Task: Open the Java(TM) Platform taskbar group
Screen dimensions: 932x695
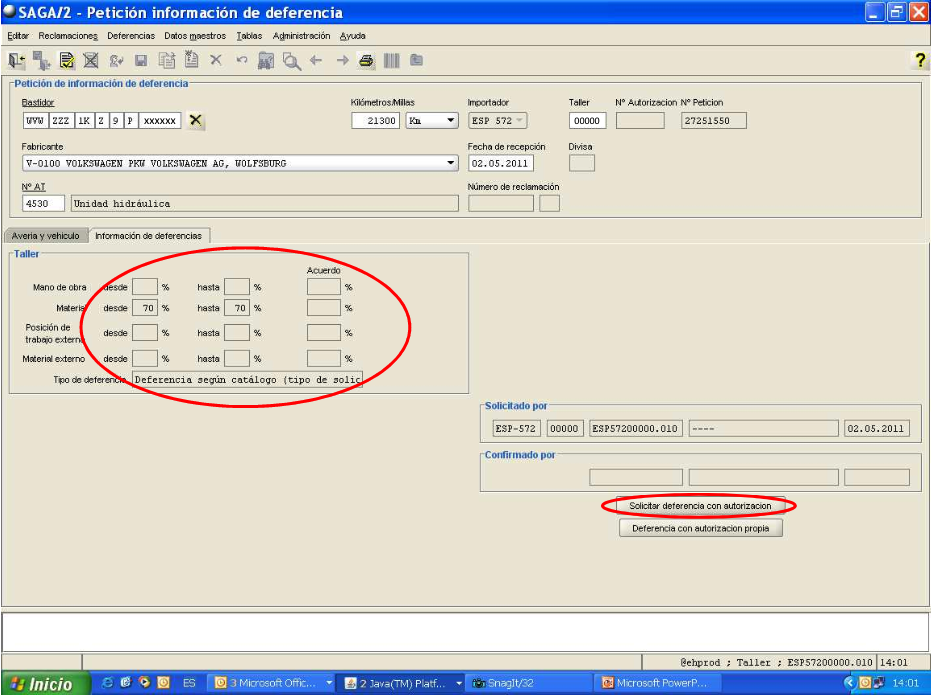Action: tap(403, 683)
